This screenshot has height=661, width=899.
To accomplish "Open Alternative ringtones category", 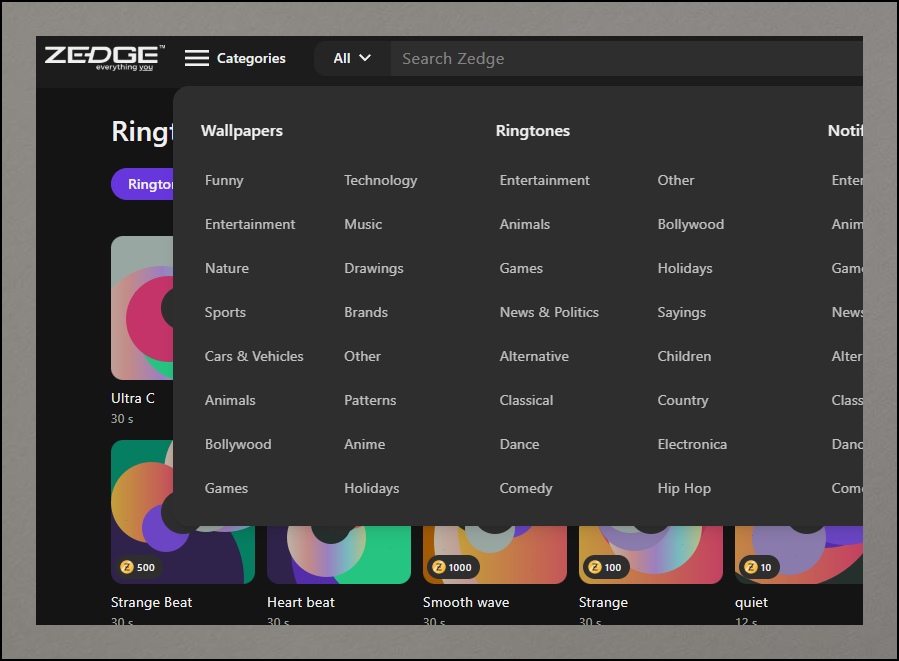I will [x=534, y=356].
